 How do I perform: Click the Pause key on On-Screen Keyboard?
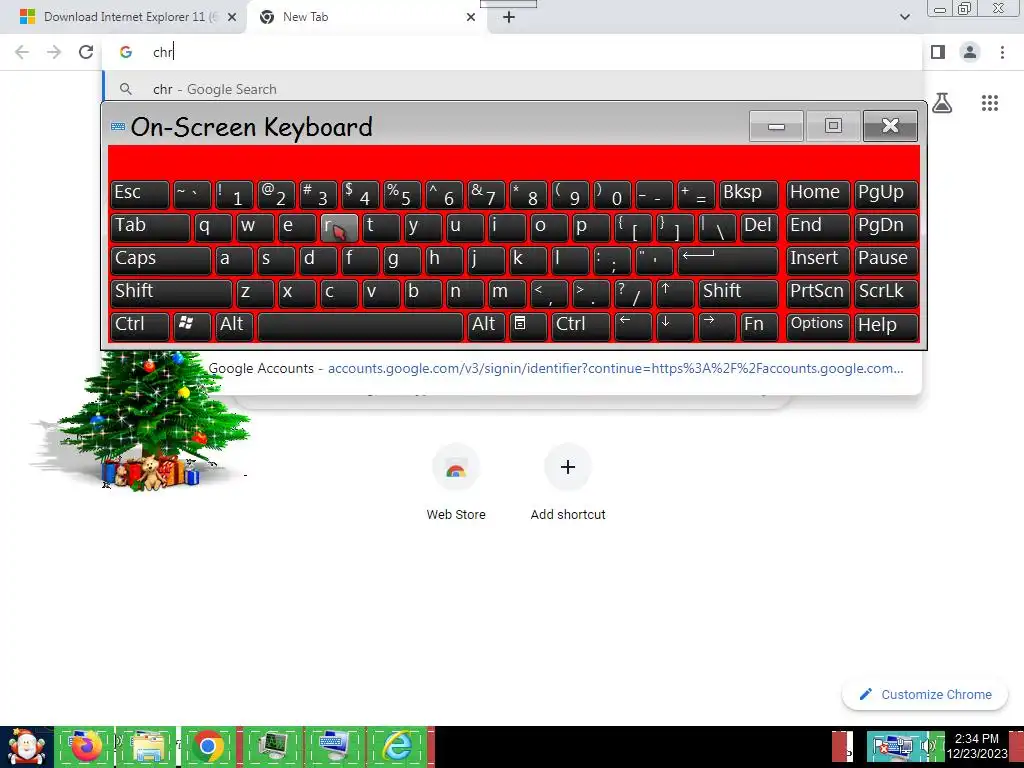tap(886, 261)
